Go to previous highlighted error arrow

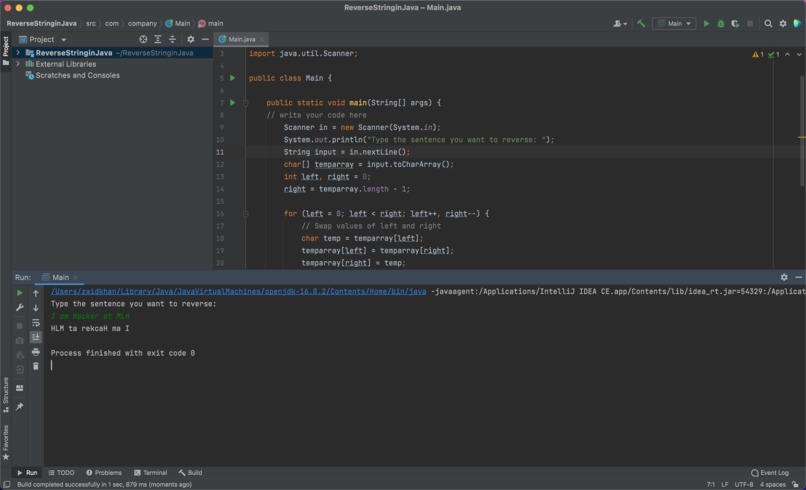787,54
